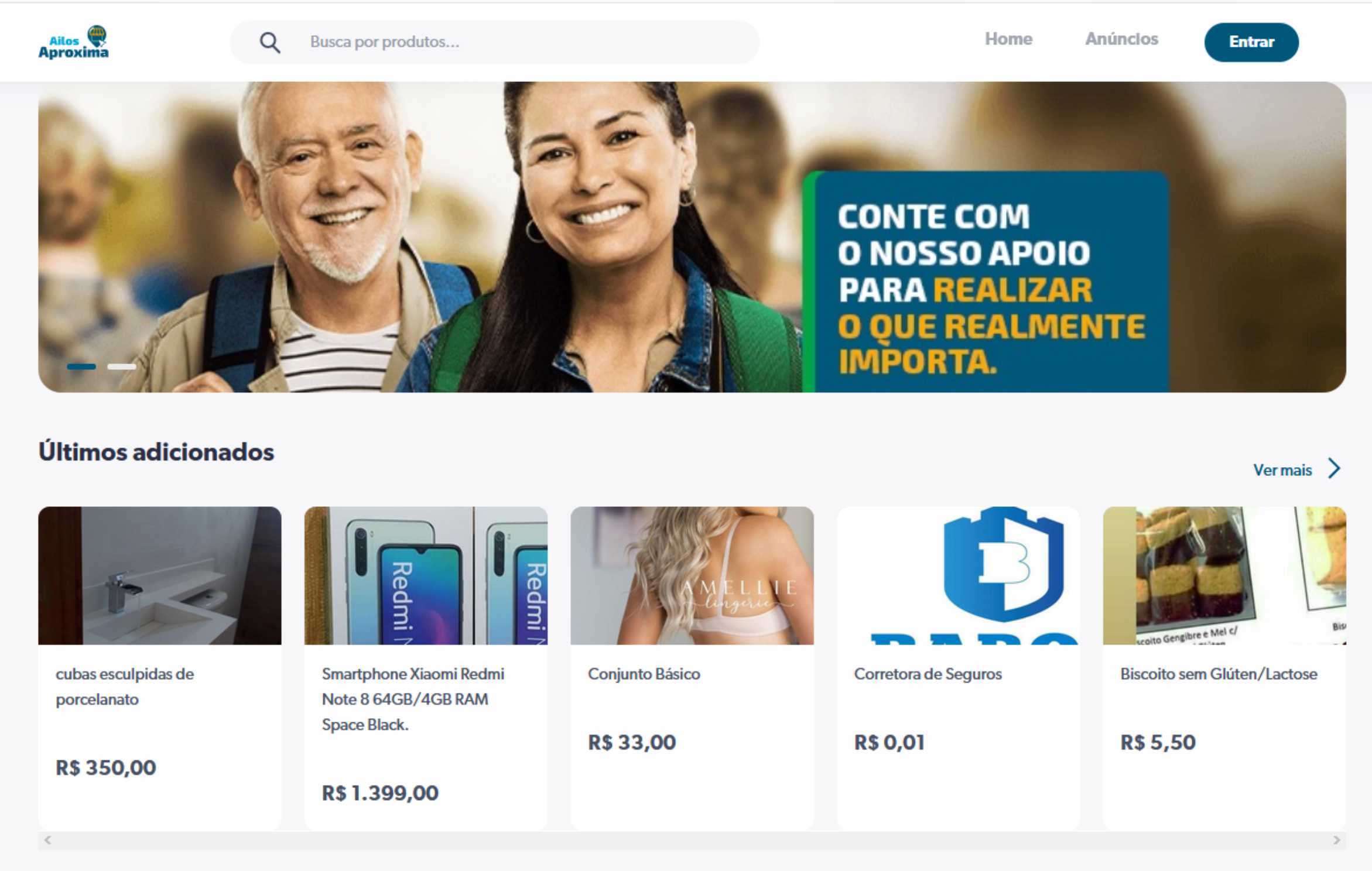
Task: Click the product carousel horizontal scrollbar track
Action: [x=692, y=840]
